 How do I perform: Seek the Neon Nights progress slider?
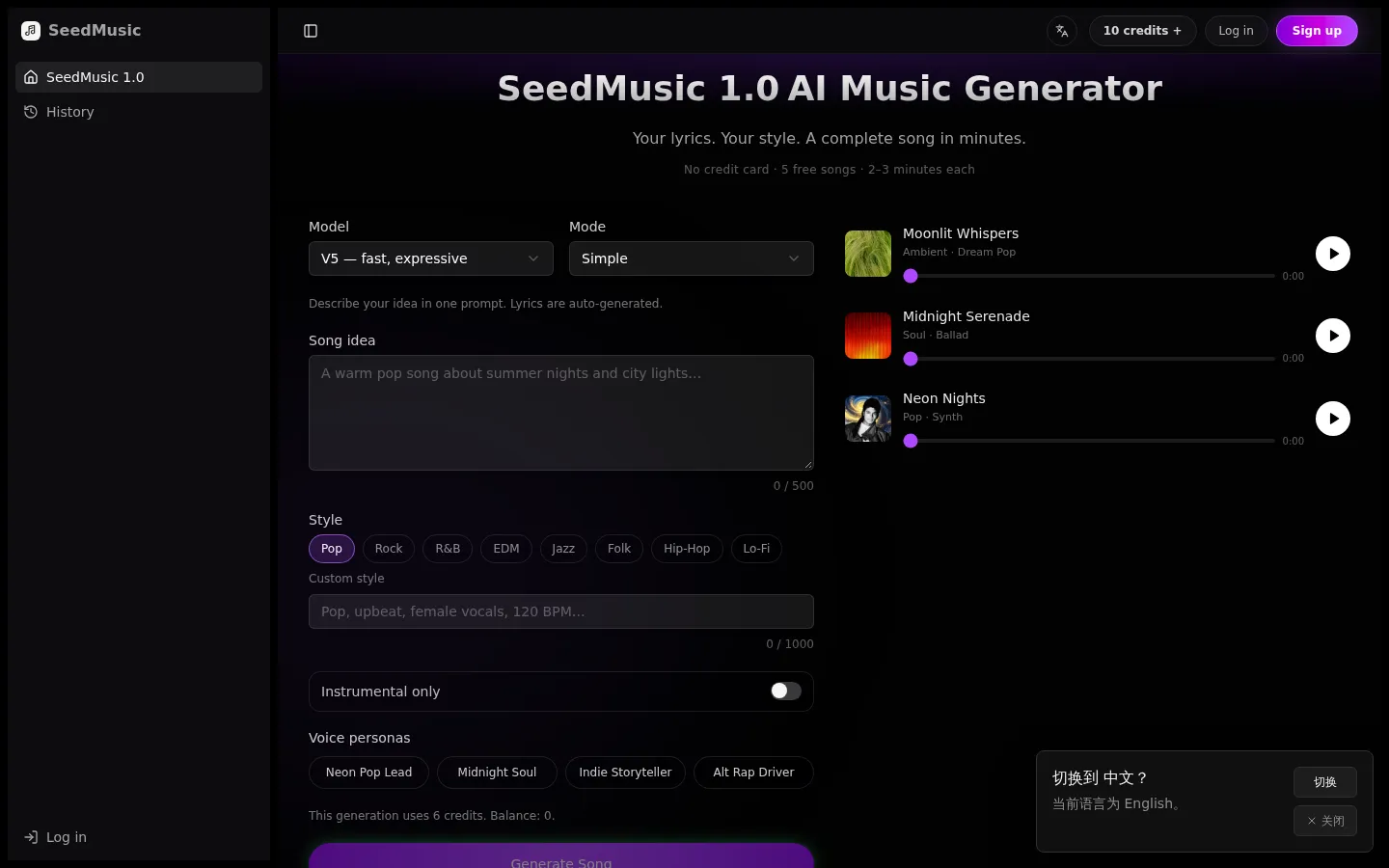coord(1089,441)
